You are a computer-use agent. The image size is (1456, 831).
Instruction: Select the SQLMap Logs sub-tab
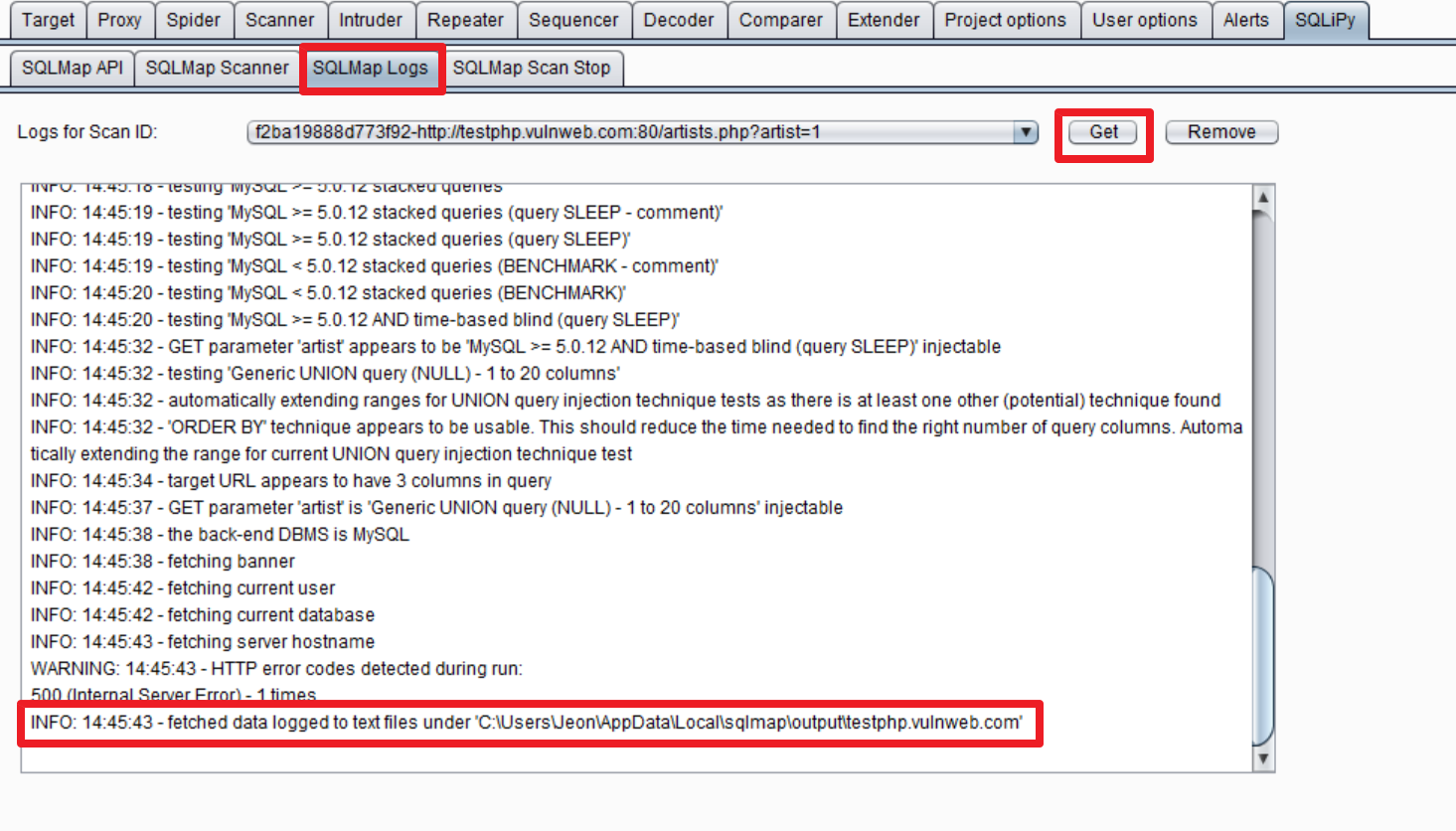tap(371, 68)
